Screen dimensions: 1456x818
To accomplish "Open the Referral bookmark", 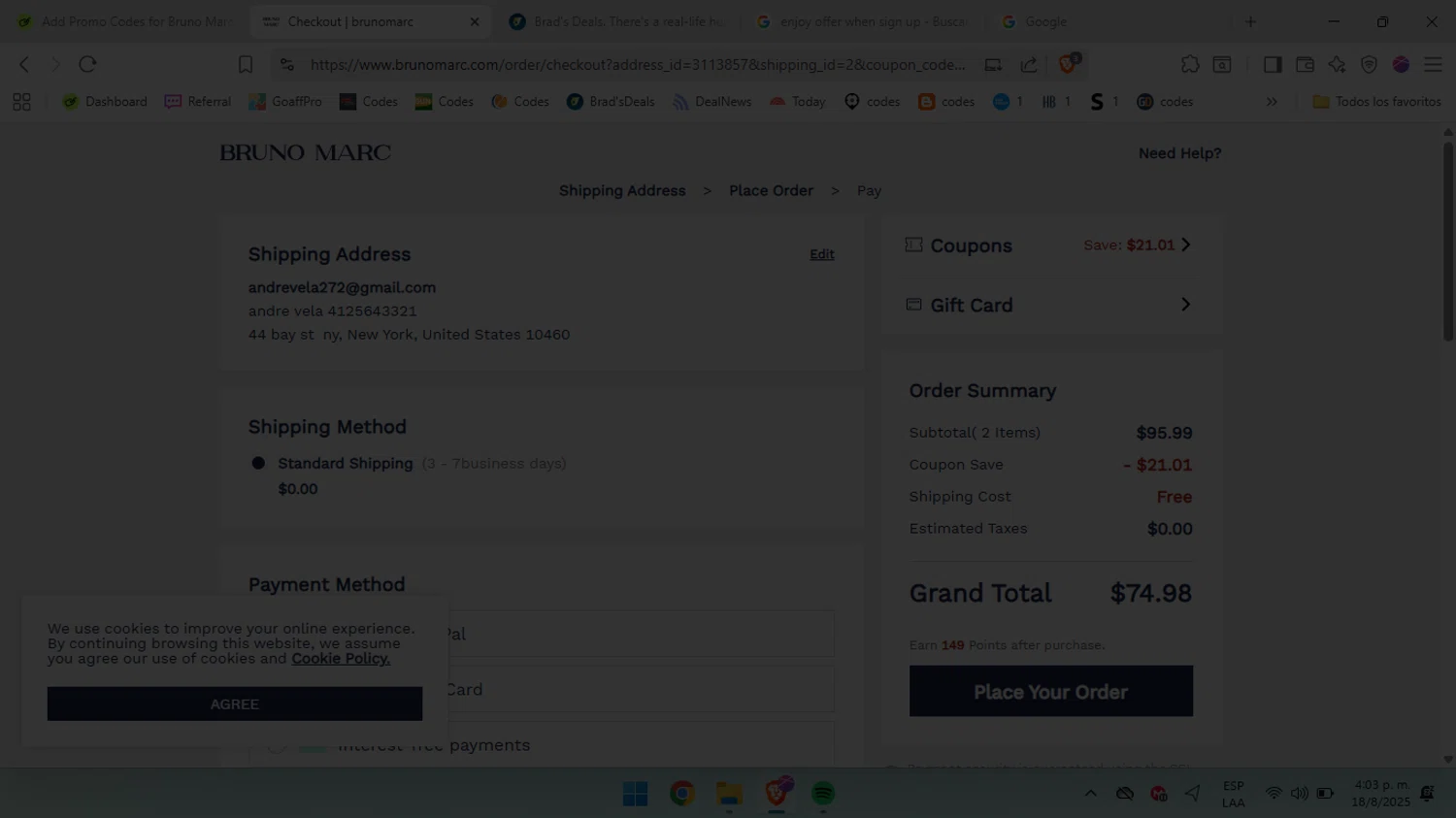I will (x=198, y=102).
